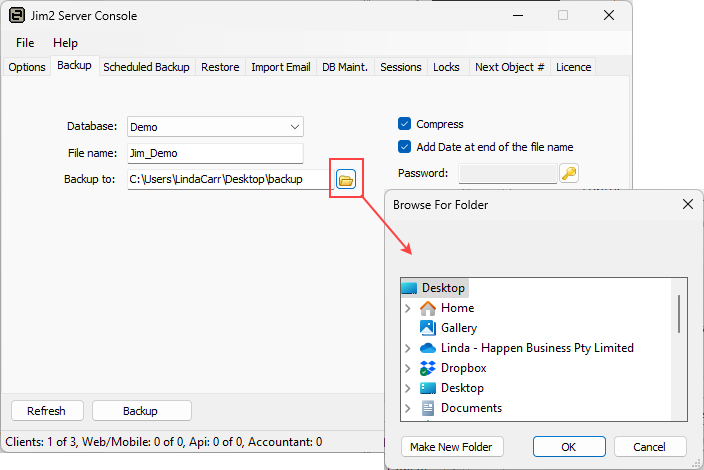The height and width of the screenshot is (470, 704).
Task: Confirm with OK in Browse For Folder
Action: [569, 447]
